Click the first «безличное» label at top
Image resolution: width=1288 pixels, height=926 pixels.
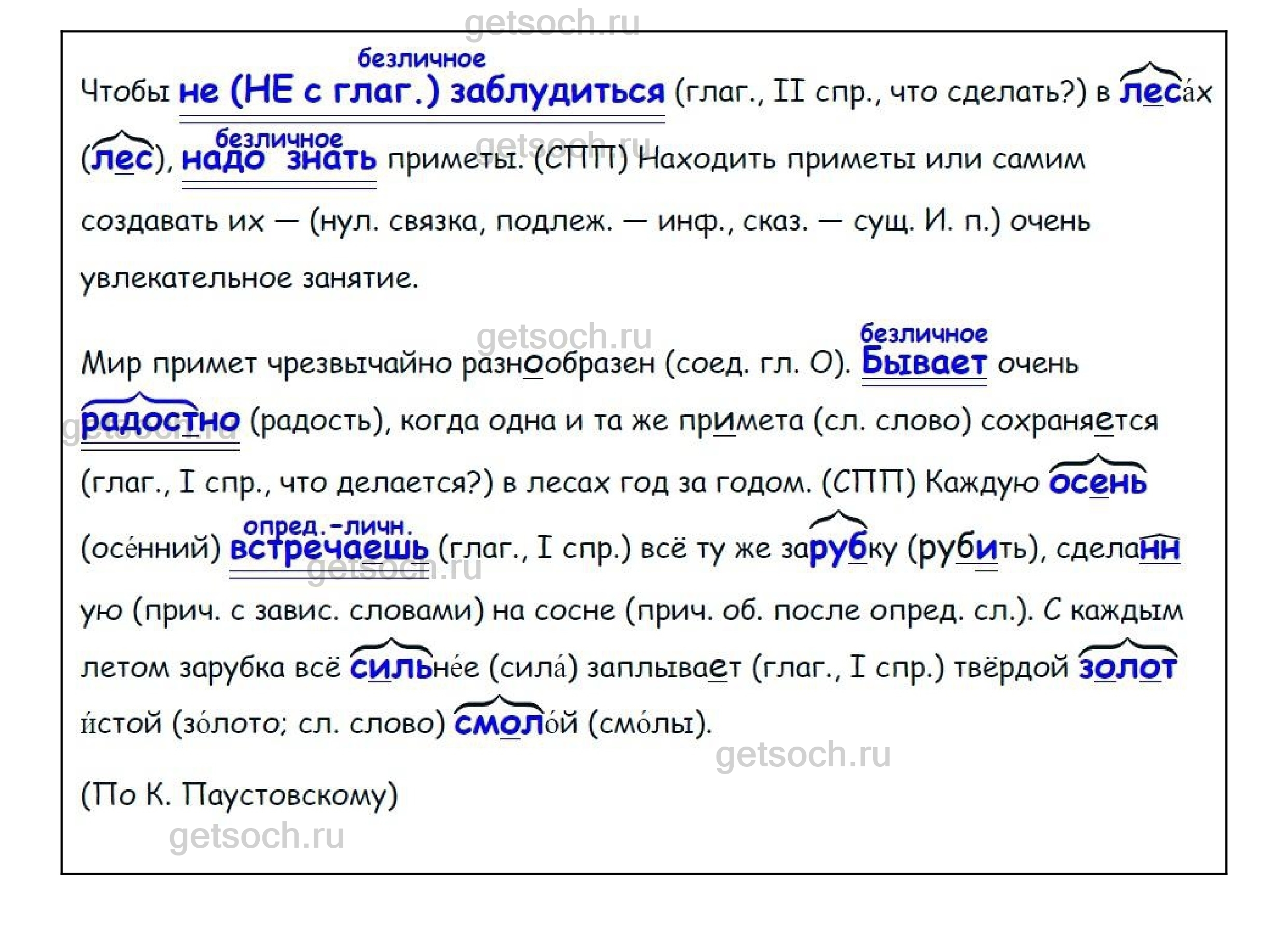(422, 59)
